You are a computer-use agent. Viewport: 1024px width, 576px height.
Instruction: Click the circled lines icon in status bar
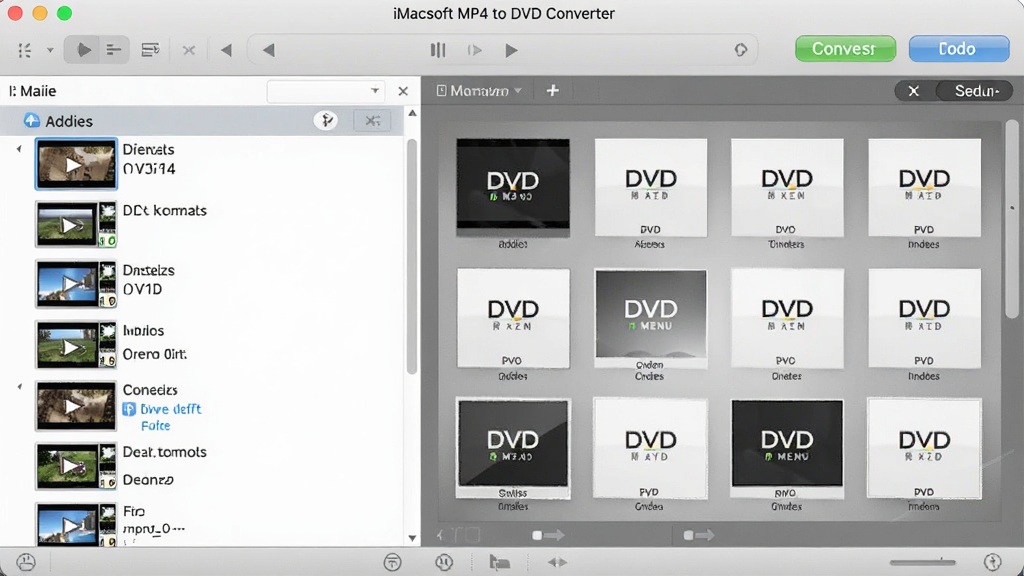[x=392, y=562]
